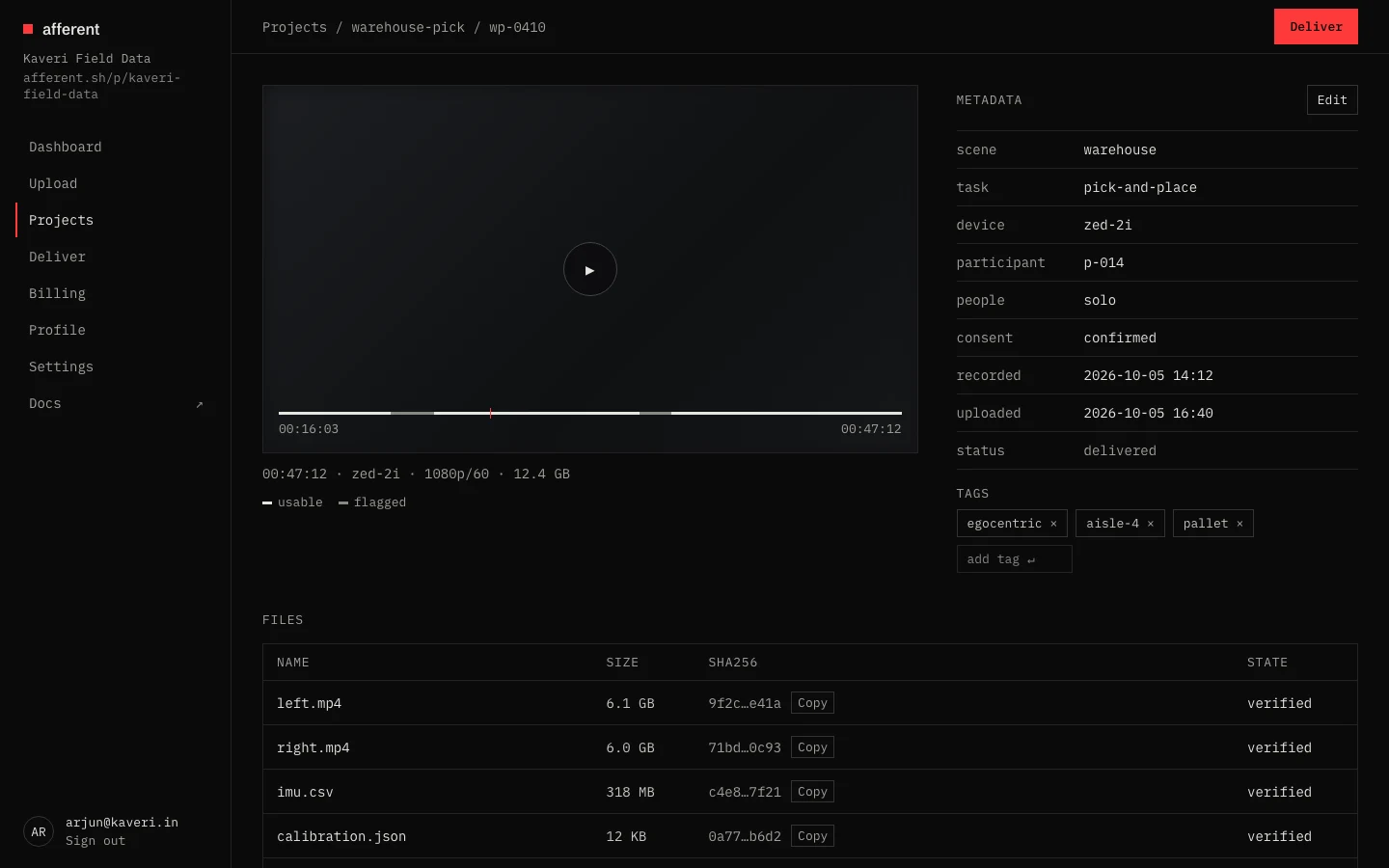The height and width of the screenshot is (868, 1389).
Task: Seek on the video progress bar
Action: click(x=590, y=413)
